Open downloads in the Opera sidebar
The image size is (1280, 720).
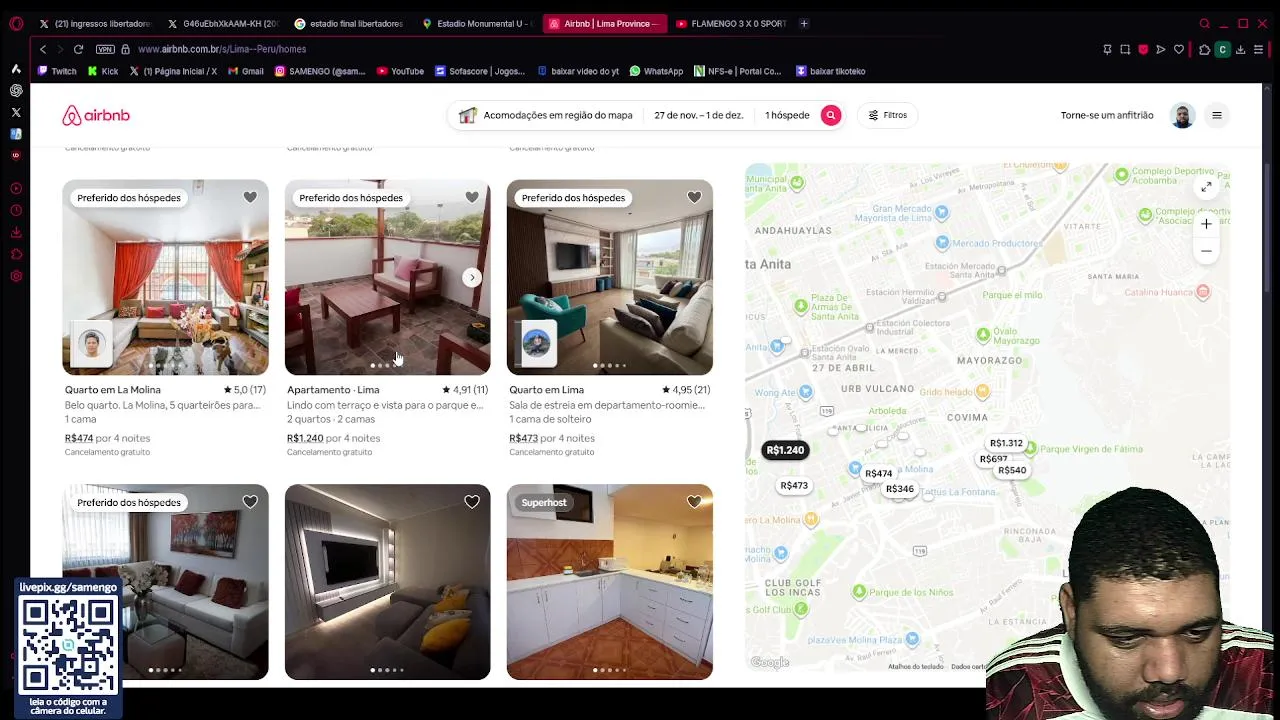16,232
